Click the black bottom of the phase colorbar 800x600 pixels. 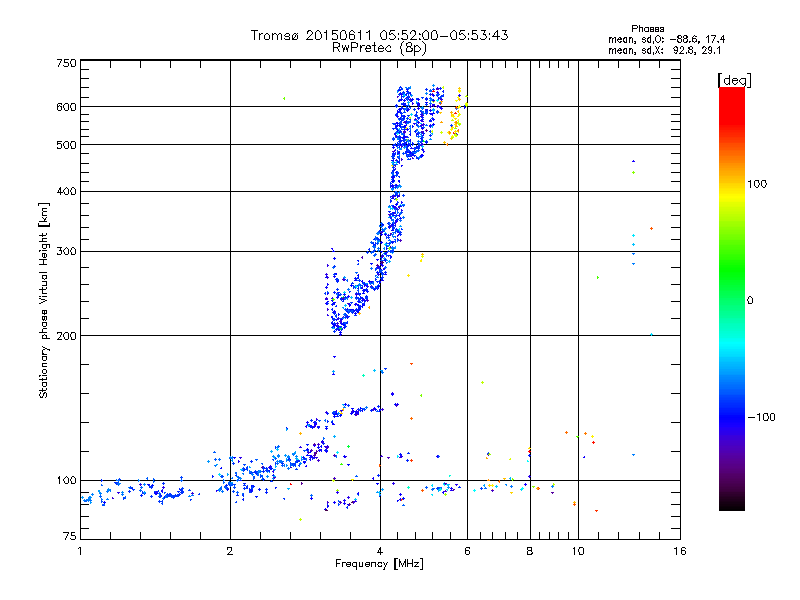coord(732,505)
